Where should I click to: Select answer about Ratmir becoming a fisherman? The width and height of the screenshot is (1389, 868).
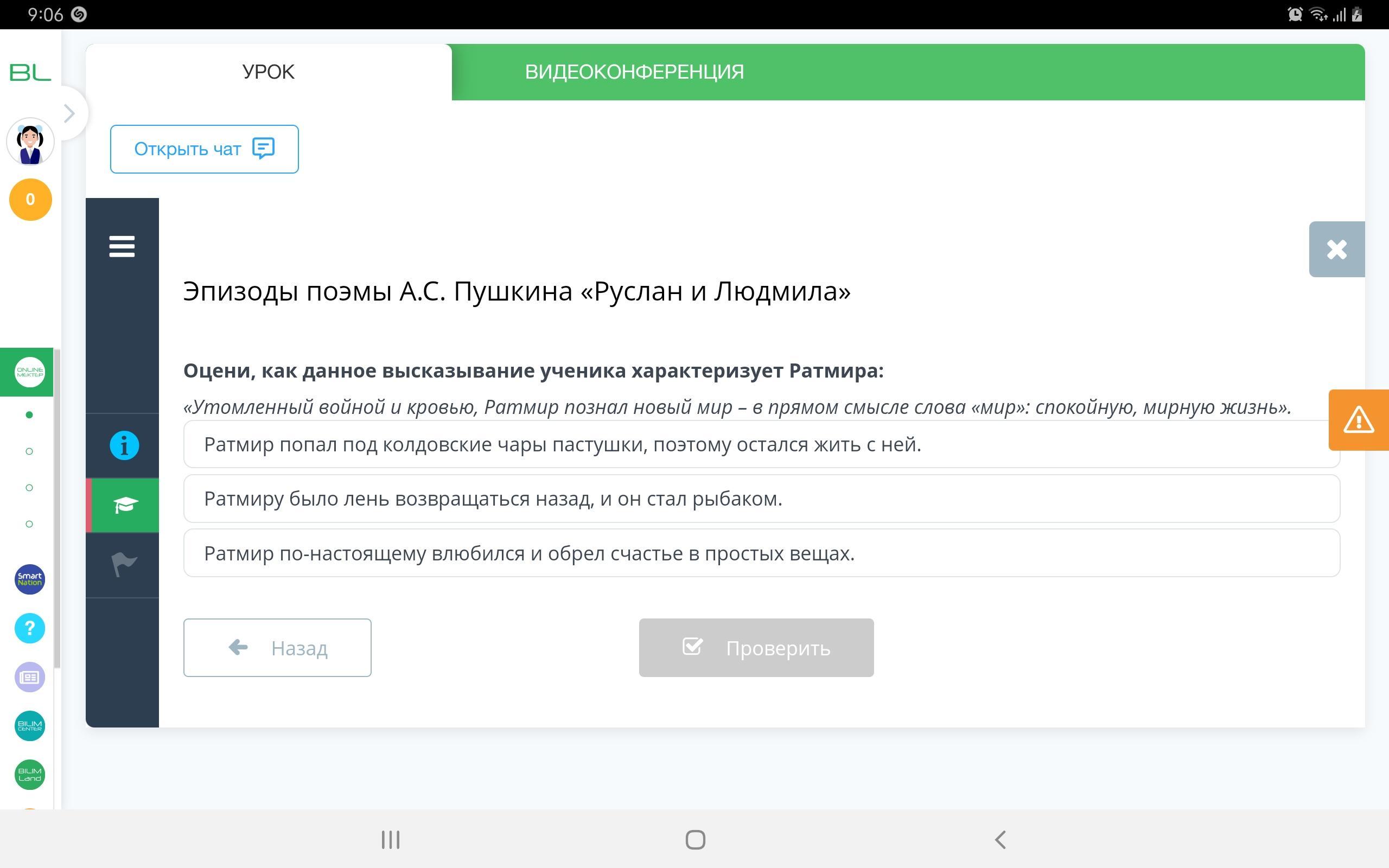tap(761, 499)
